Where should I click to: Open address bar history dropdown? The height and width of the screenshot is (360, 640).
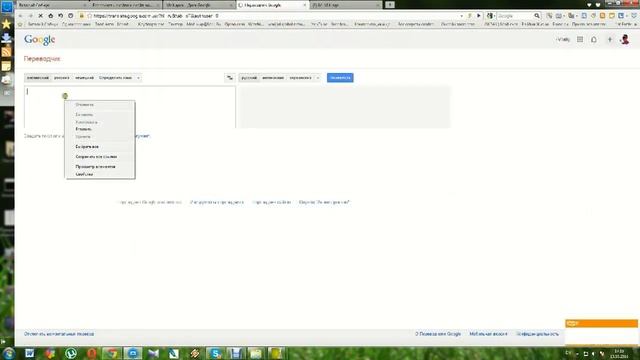click(x=462, y=16)
